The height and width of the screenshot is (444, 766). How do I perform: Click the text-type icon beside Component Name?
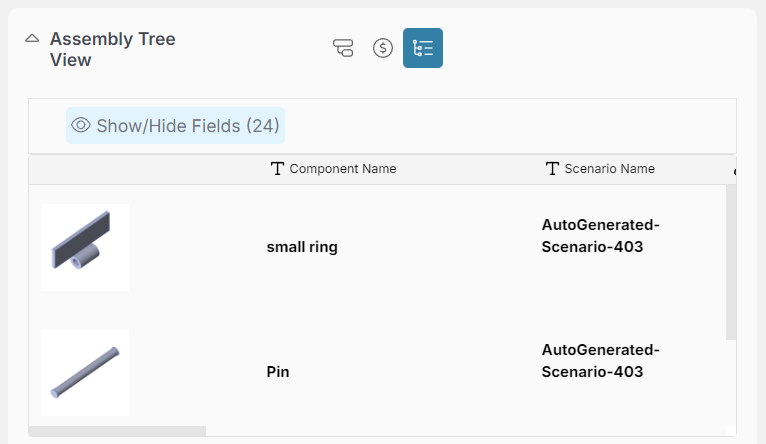pos(278,169)
